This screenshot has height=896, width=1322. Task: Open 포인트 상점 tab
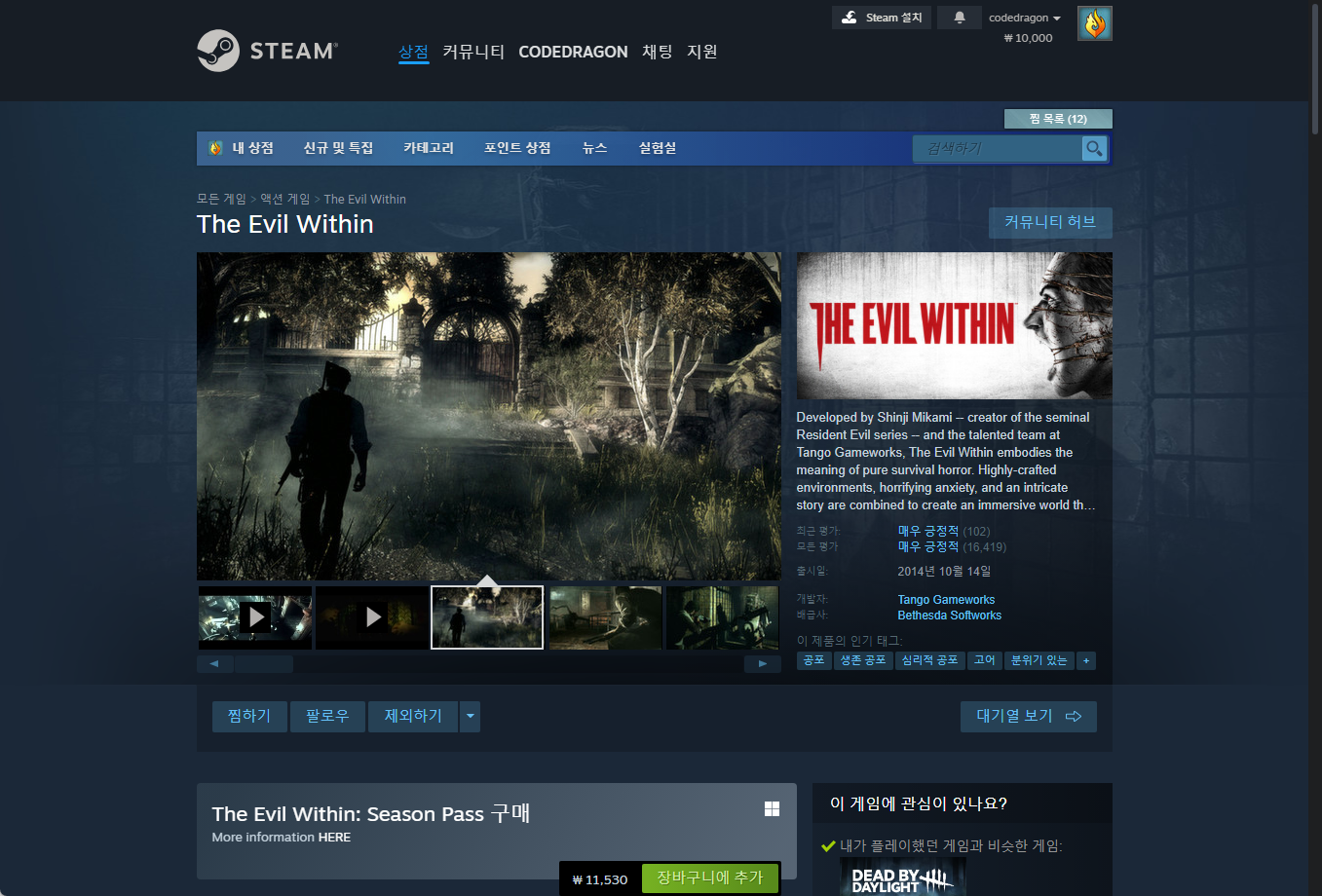click(x=517, y=148)
